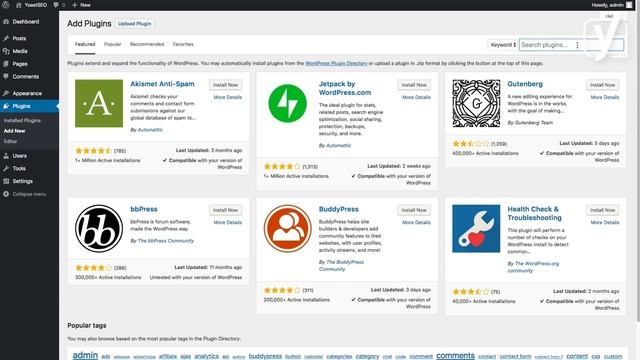Click the Dashboard sidebar icon
Image resolution: width=640 pixels, height=360 pixels.
click(x=6, y=22)
